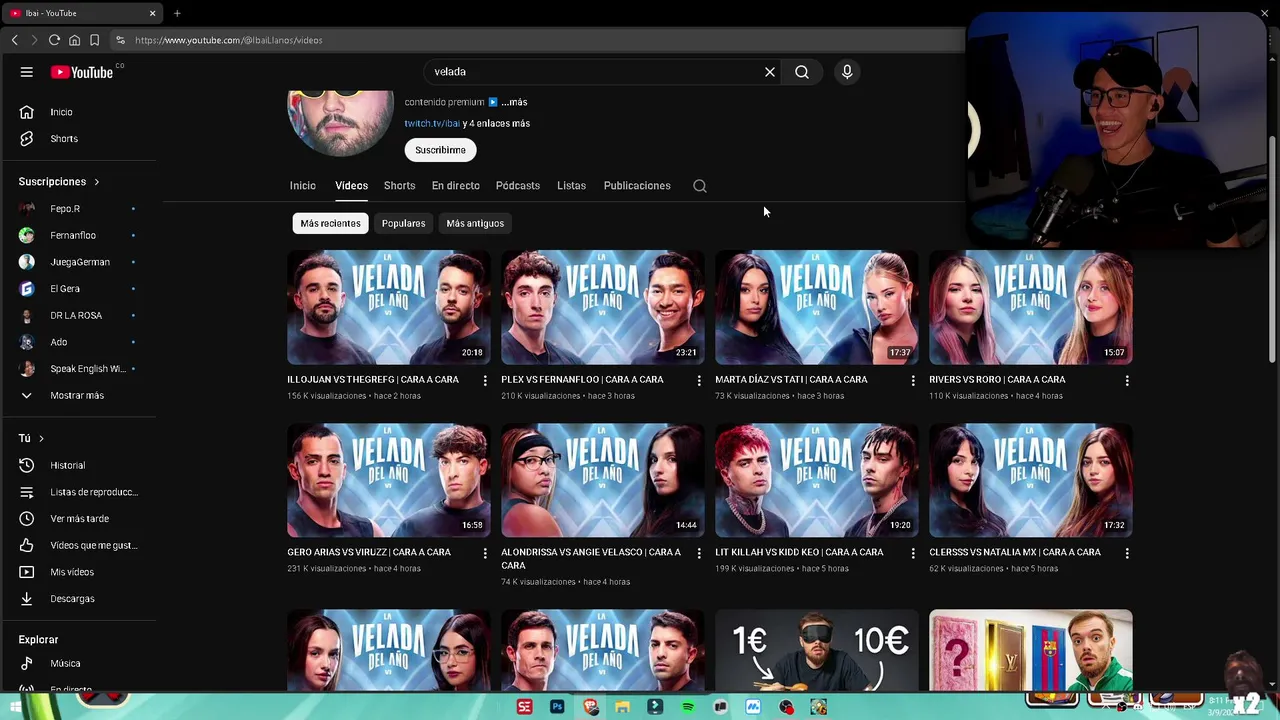Click the YouTube logo
The width and height of the screenshot is (1280, 720).
(82, 72)
